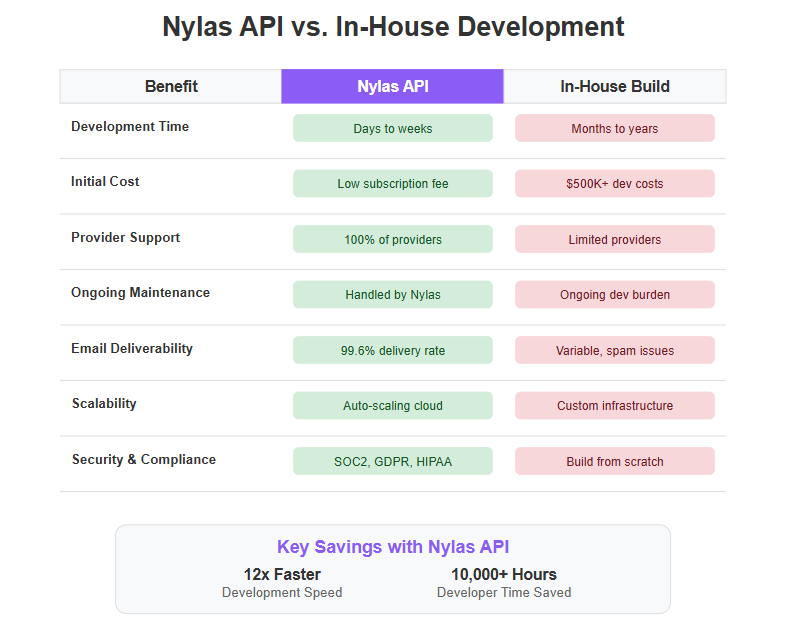Click the 'Nylas API vs. In-House Development' title
The width and height of the screenshot is (797, 644).
click(393, 27)
